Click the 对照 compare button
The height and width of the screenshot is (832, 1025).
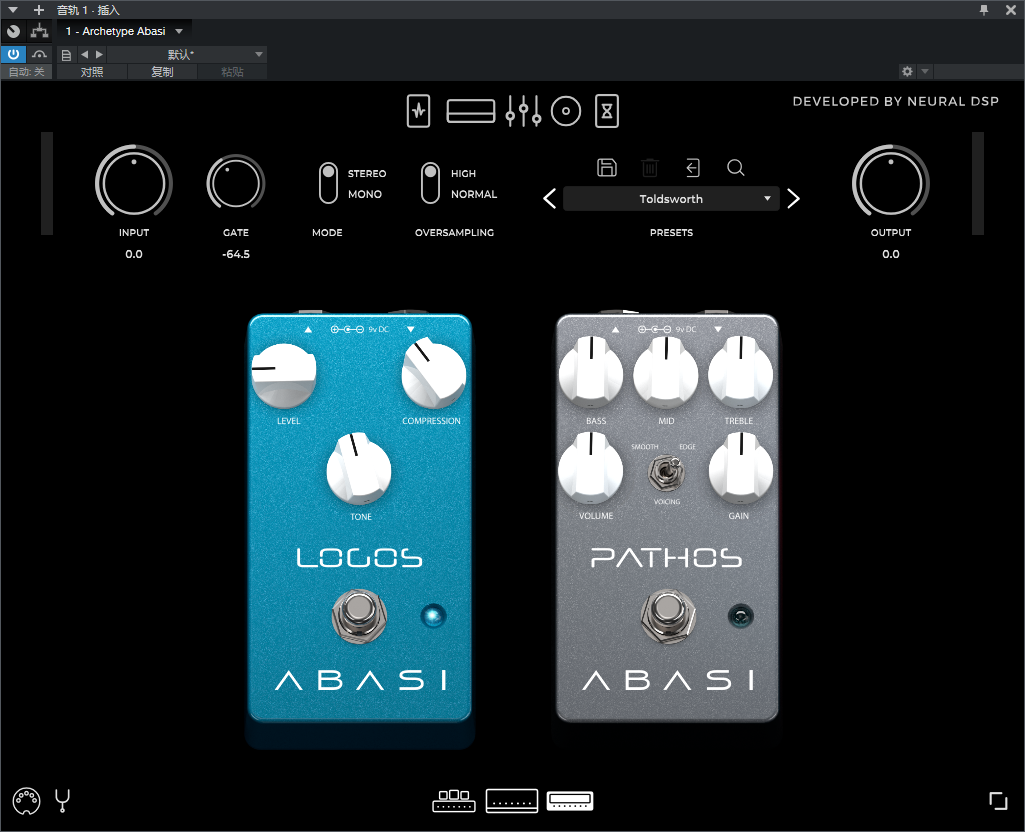[92, 72]
